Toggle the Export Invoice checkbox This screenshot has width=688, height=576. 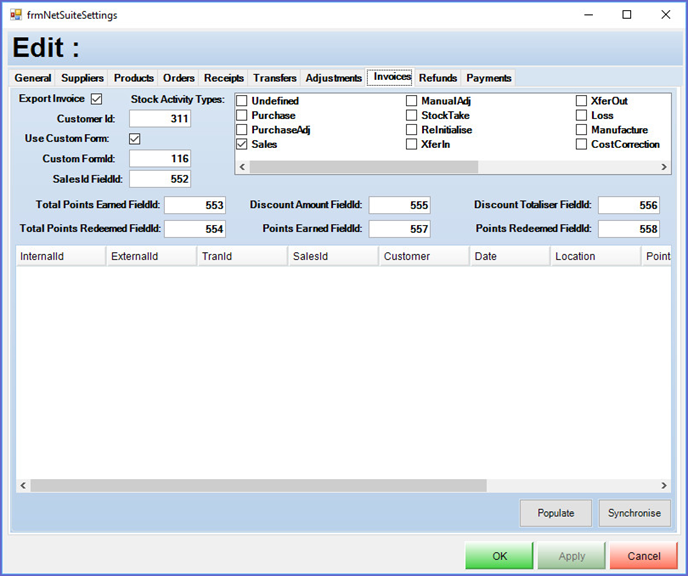tap(97, 99)
